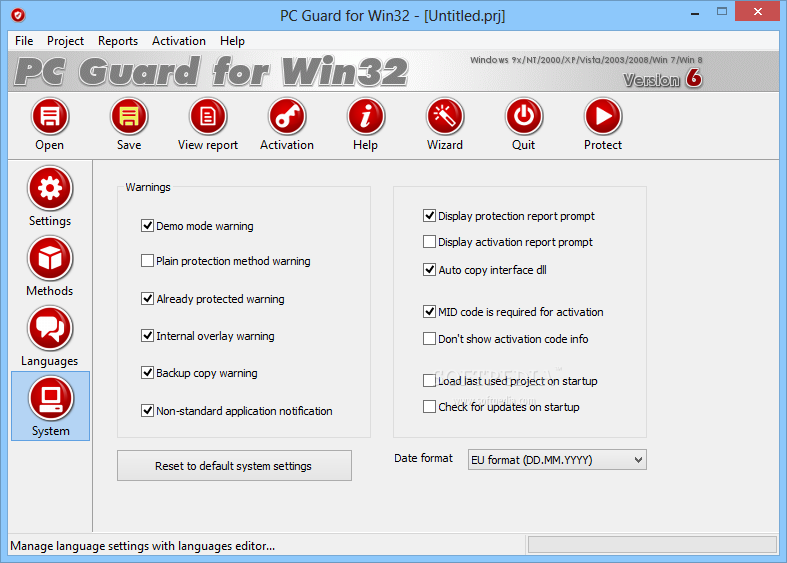This screenshot has width=787, height=563.
Task: Click the status bar message text
Action: (143, 546)
